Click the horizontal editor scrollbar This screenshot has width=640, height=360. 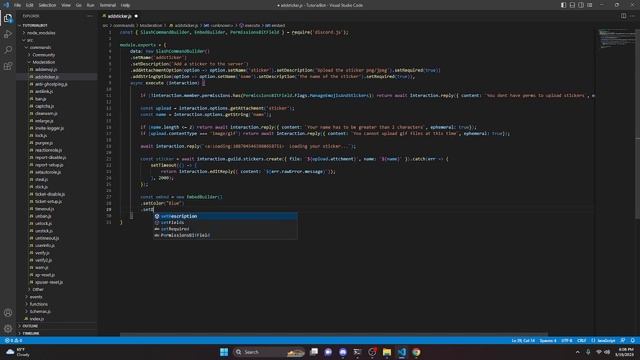[x=333, y=334]
